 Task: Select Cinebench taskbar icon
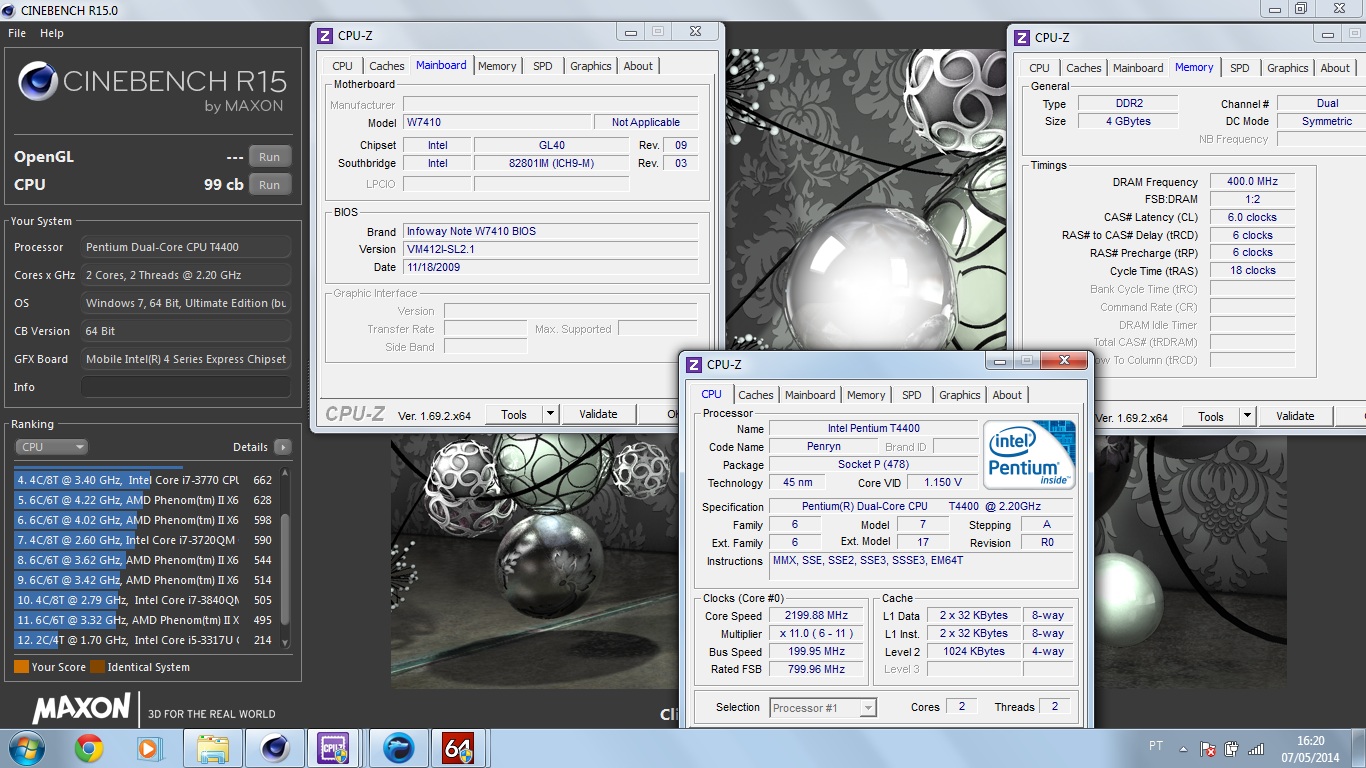tap(275, 748)
